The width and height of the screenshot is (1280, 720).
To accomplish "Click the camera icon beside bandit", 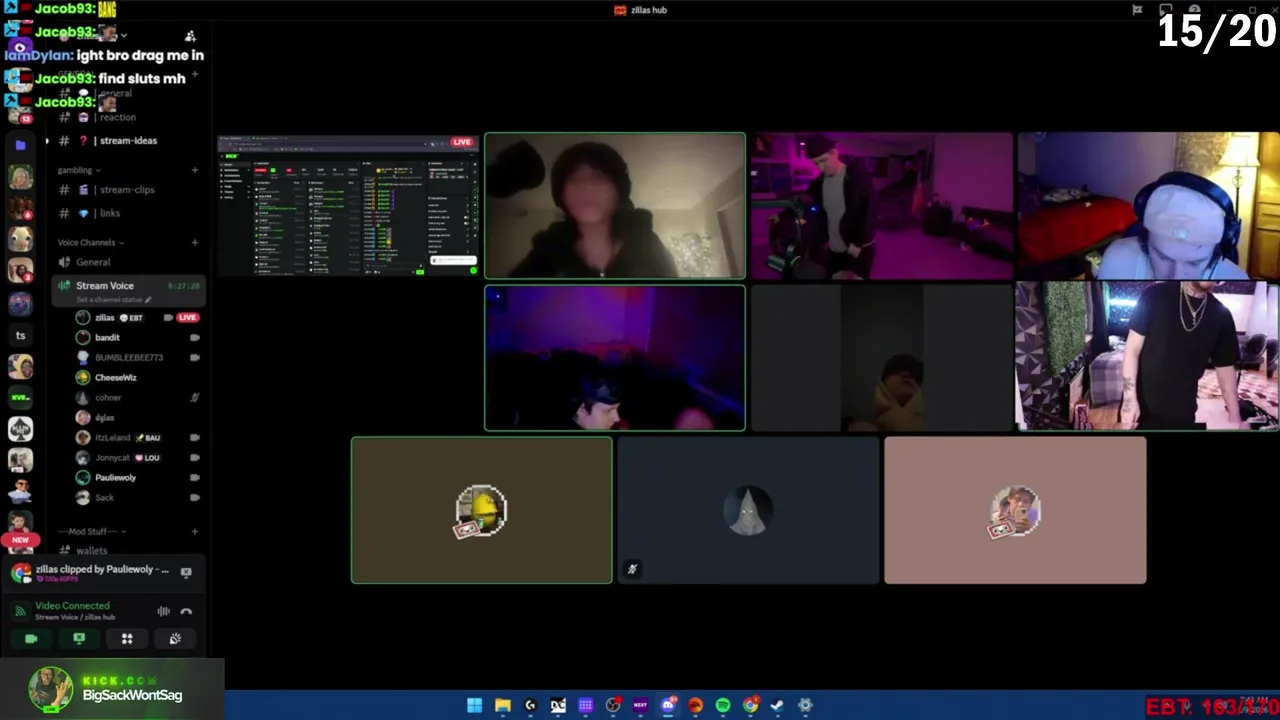I will click(x=194, y=337).
